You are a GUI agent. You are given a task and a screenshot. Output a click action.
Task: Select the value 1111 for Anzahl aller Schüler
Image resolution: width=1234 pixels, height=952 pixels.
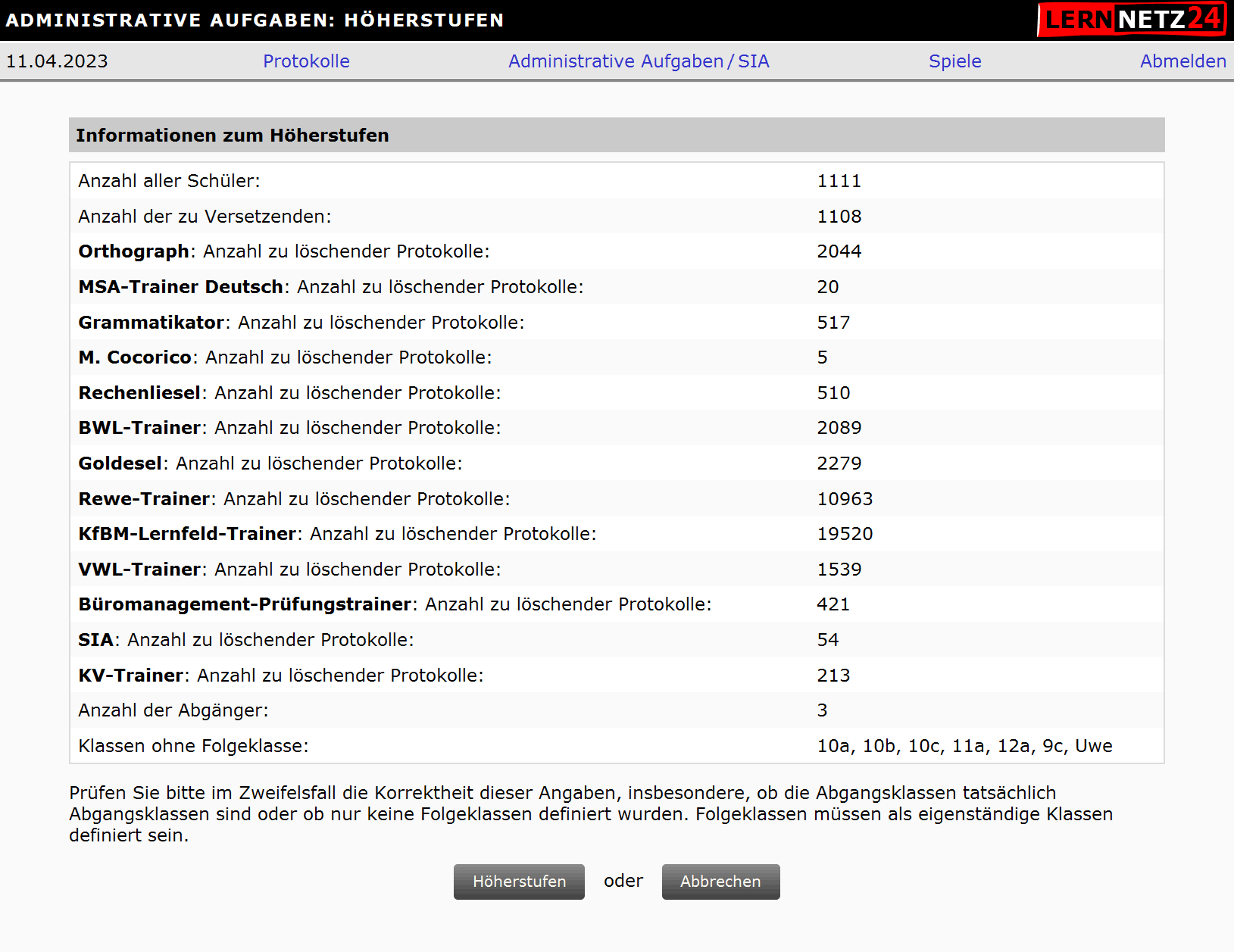point(839,181)
